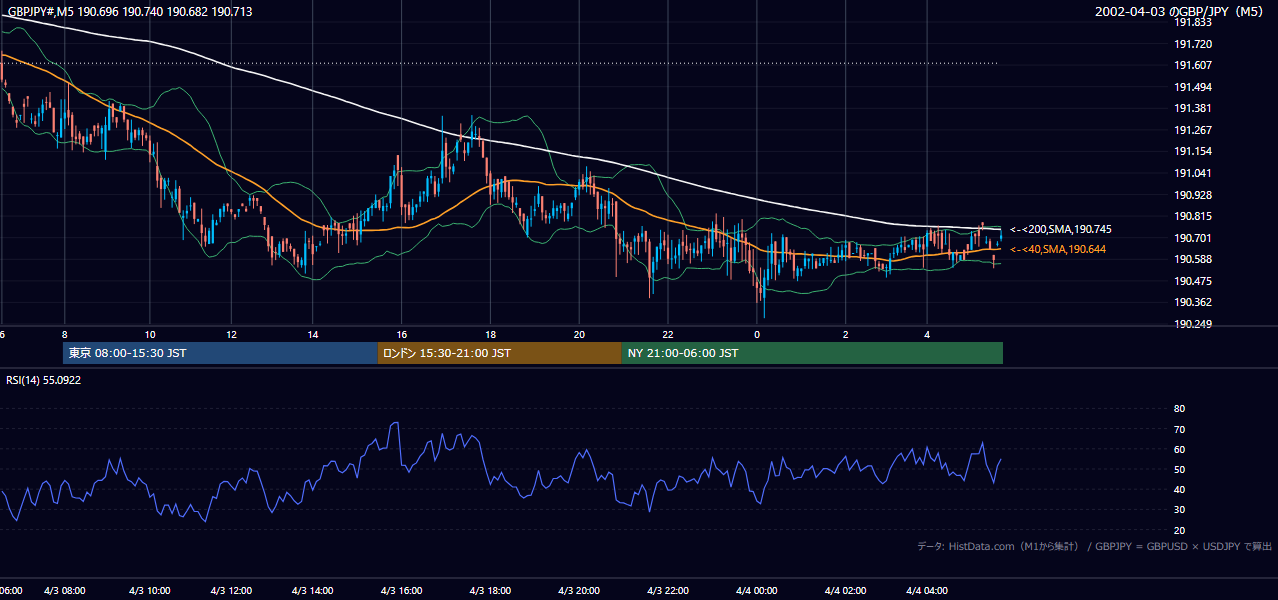Viewport: 1278px width, 600px height.
Task: Click the RSI(14) 55.0922 indicator label
Action: point(44,380)
